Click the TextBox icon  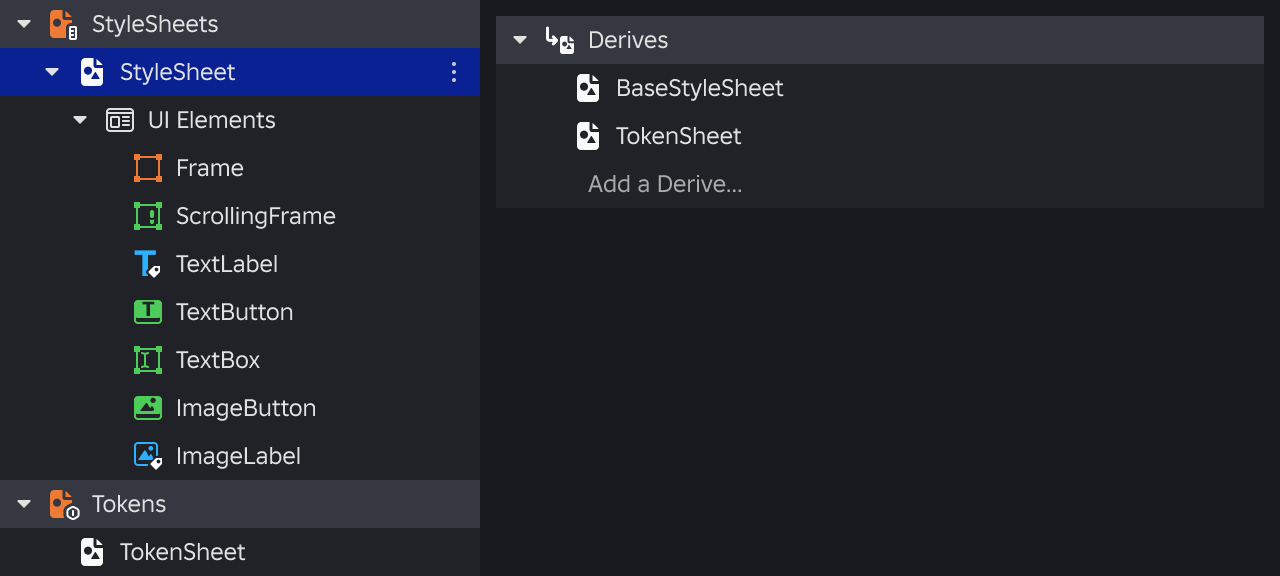click(x=148, y=360)
